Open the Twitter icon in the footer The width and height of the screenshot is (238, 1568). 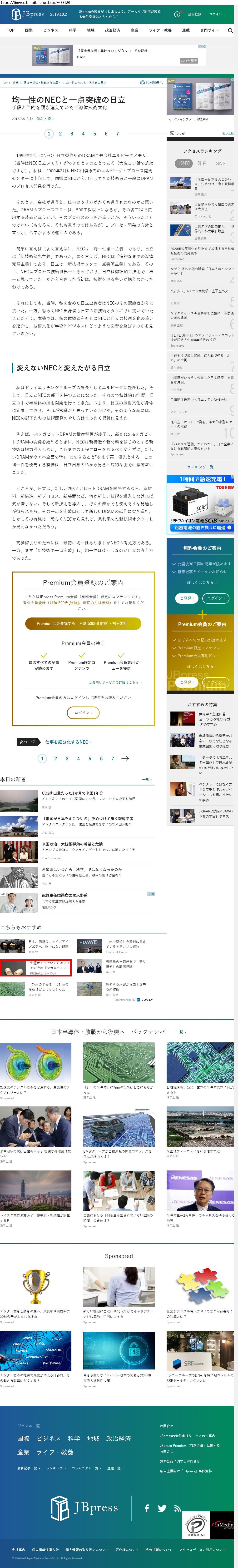162,1508
